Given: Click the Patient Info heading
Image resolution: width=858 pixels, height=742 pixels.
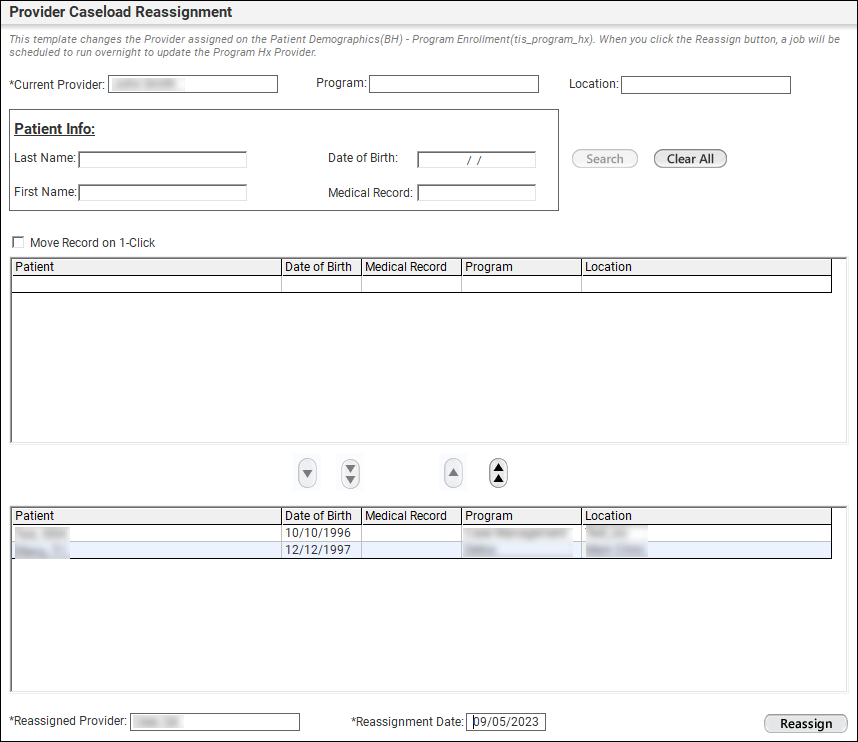Looking at the screenshot, I should coord(54,129).
